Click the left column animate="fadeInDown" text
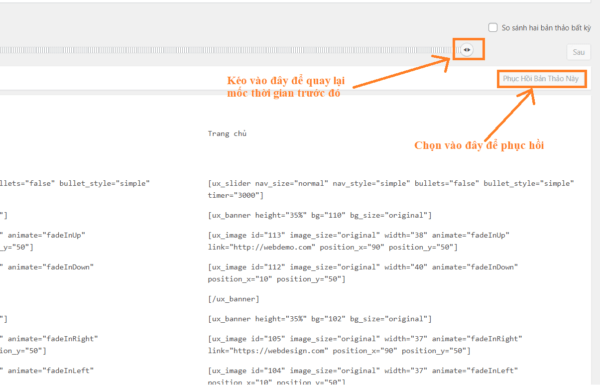Screen dimensions: 600x385 51,267
